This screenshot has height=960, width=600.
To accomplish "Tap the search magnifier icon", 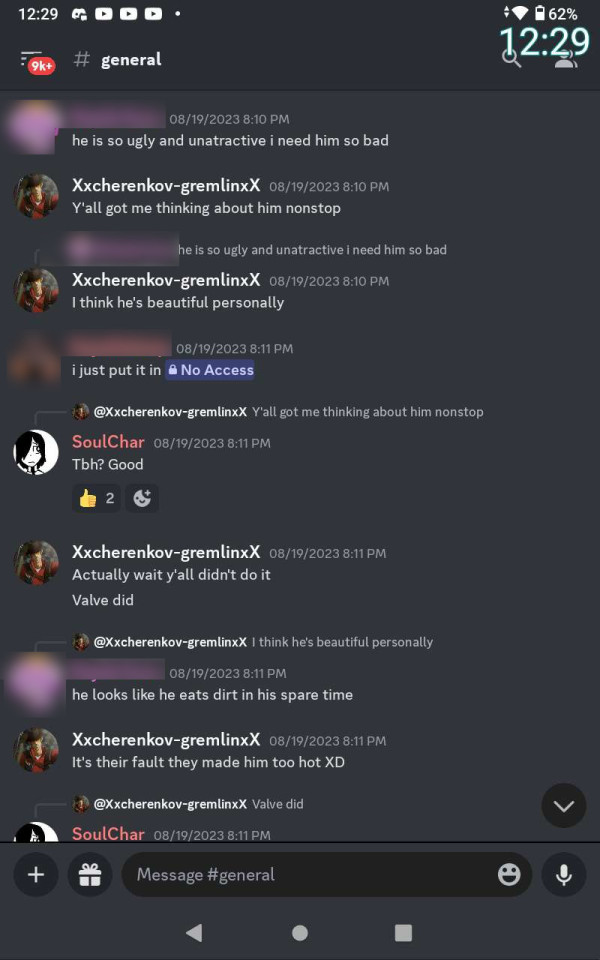I will coord(511,59).
